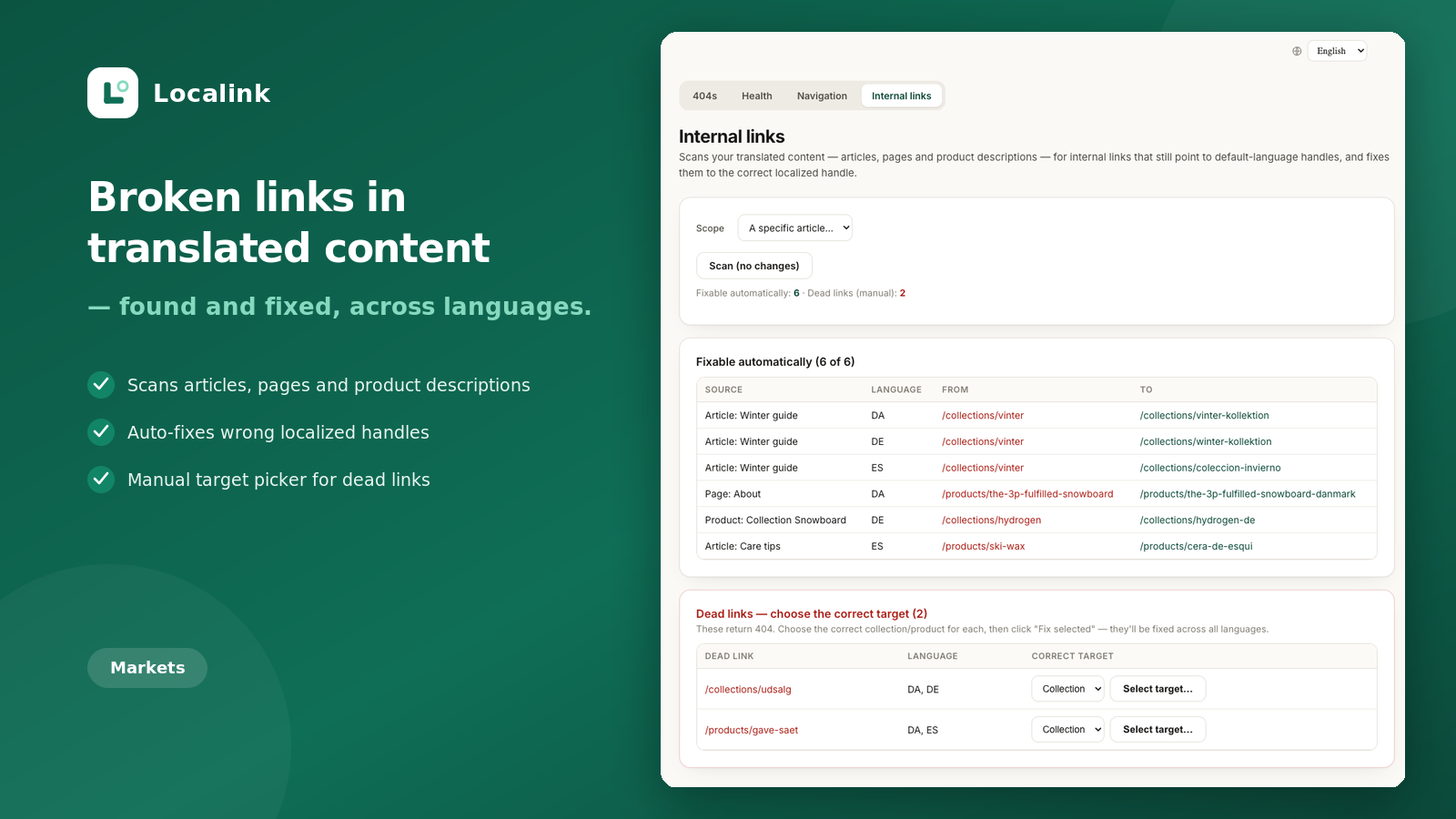Click the /products/the-3p-fulfilled-snowboard-danmark target
This screenshot has width=1456, height=819.
pyautogui.click(x=1248, y=495)
